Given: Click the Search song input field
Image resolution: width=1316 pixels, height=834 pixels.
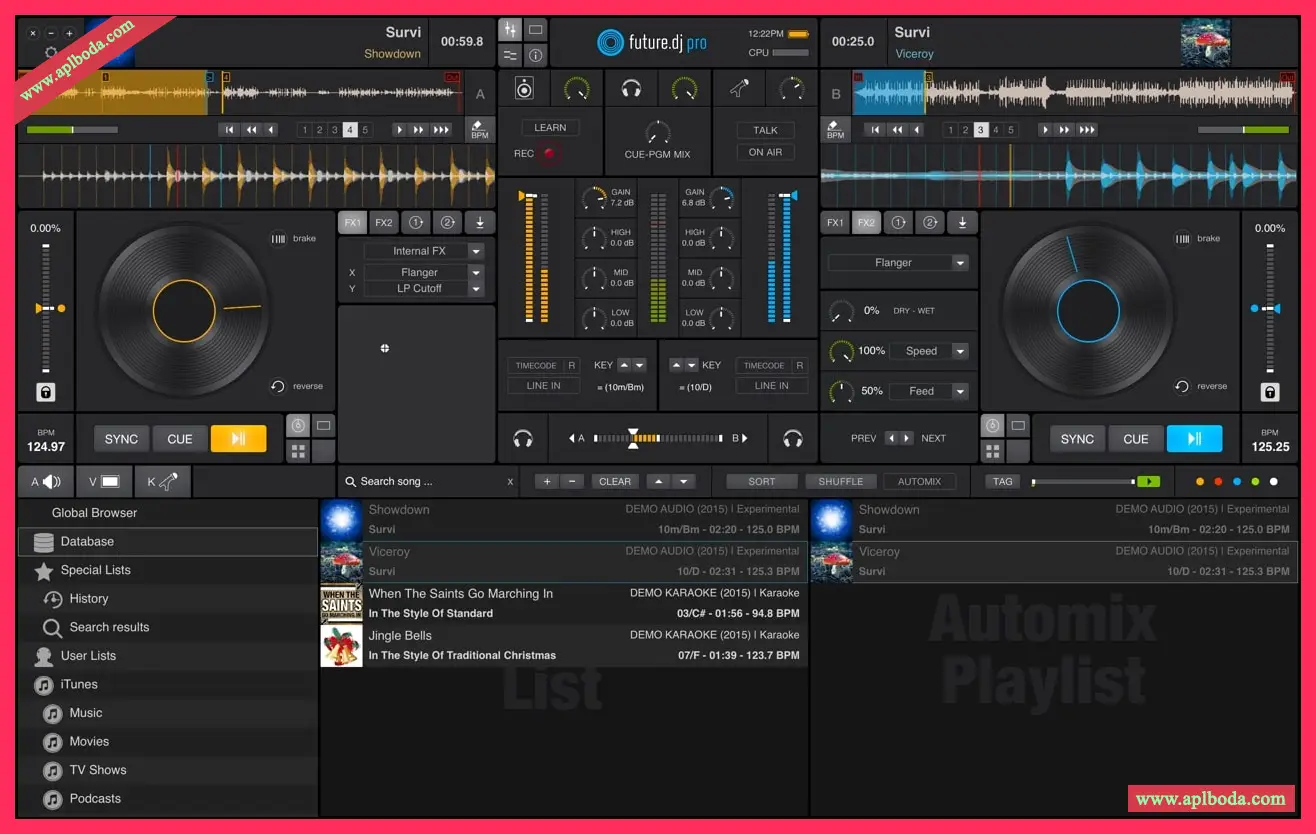Looking at the screenshot, I should coord(425,481).
